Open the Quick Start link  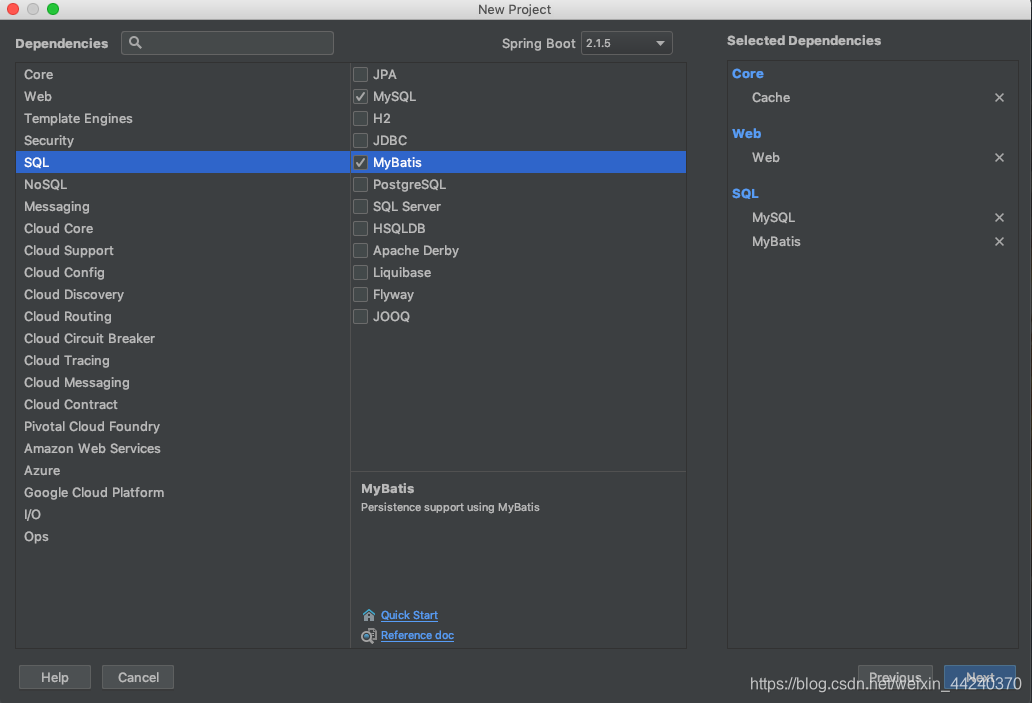coord(409,615)
